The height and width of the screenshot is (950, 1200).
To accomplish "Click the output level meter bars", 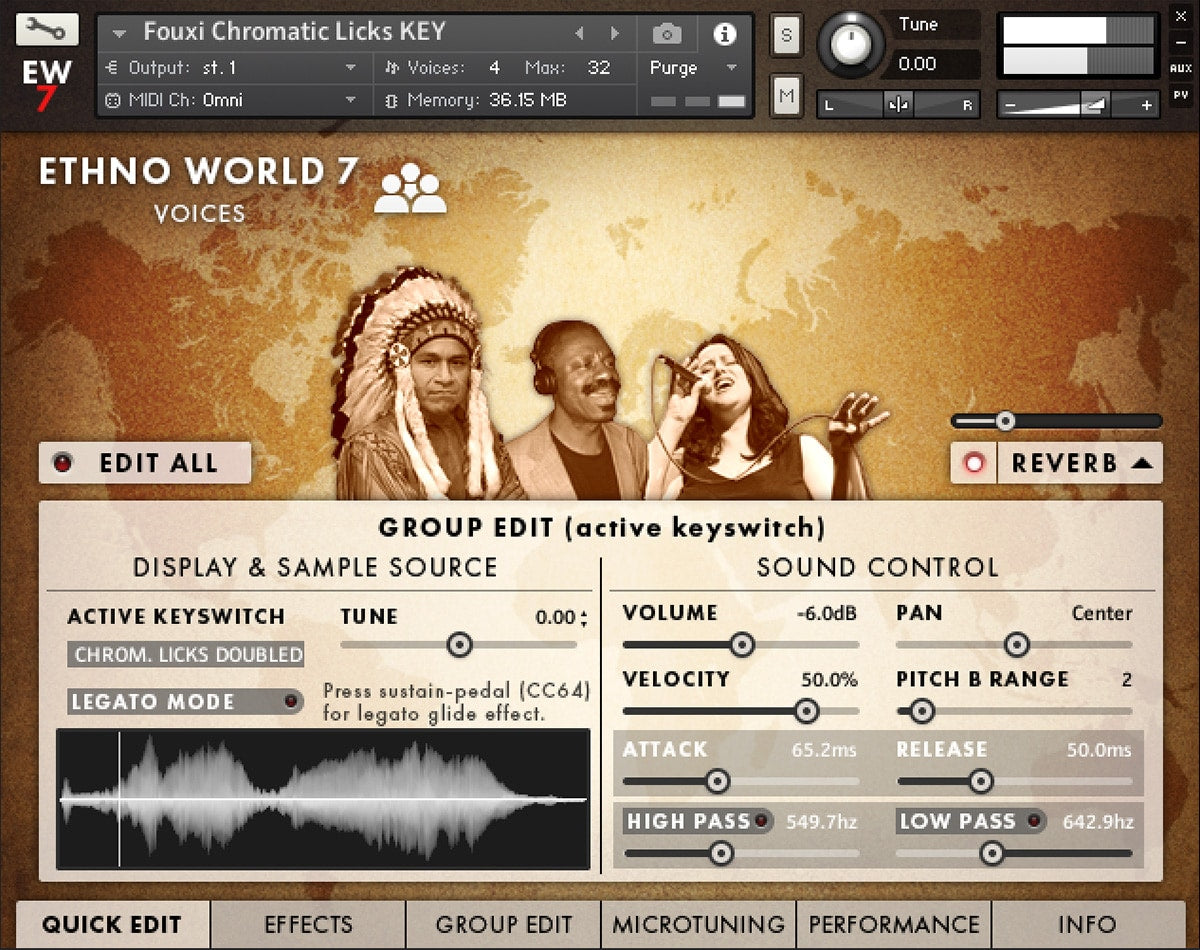I will coord(1079,45).
